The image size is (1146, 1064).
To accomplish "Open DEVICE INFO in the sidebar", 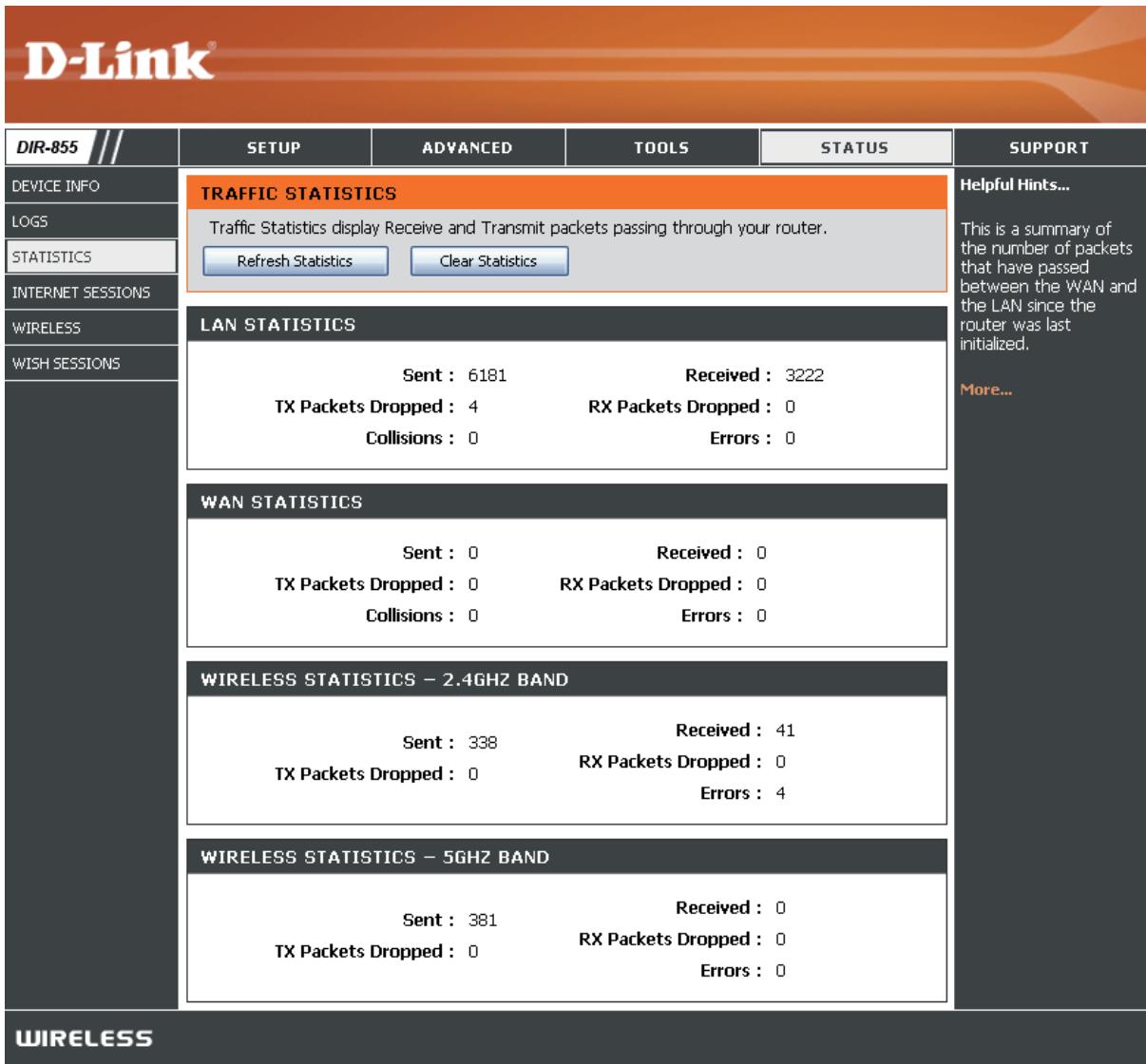I will click(89, 185).
